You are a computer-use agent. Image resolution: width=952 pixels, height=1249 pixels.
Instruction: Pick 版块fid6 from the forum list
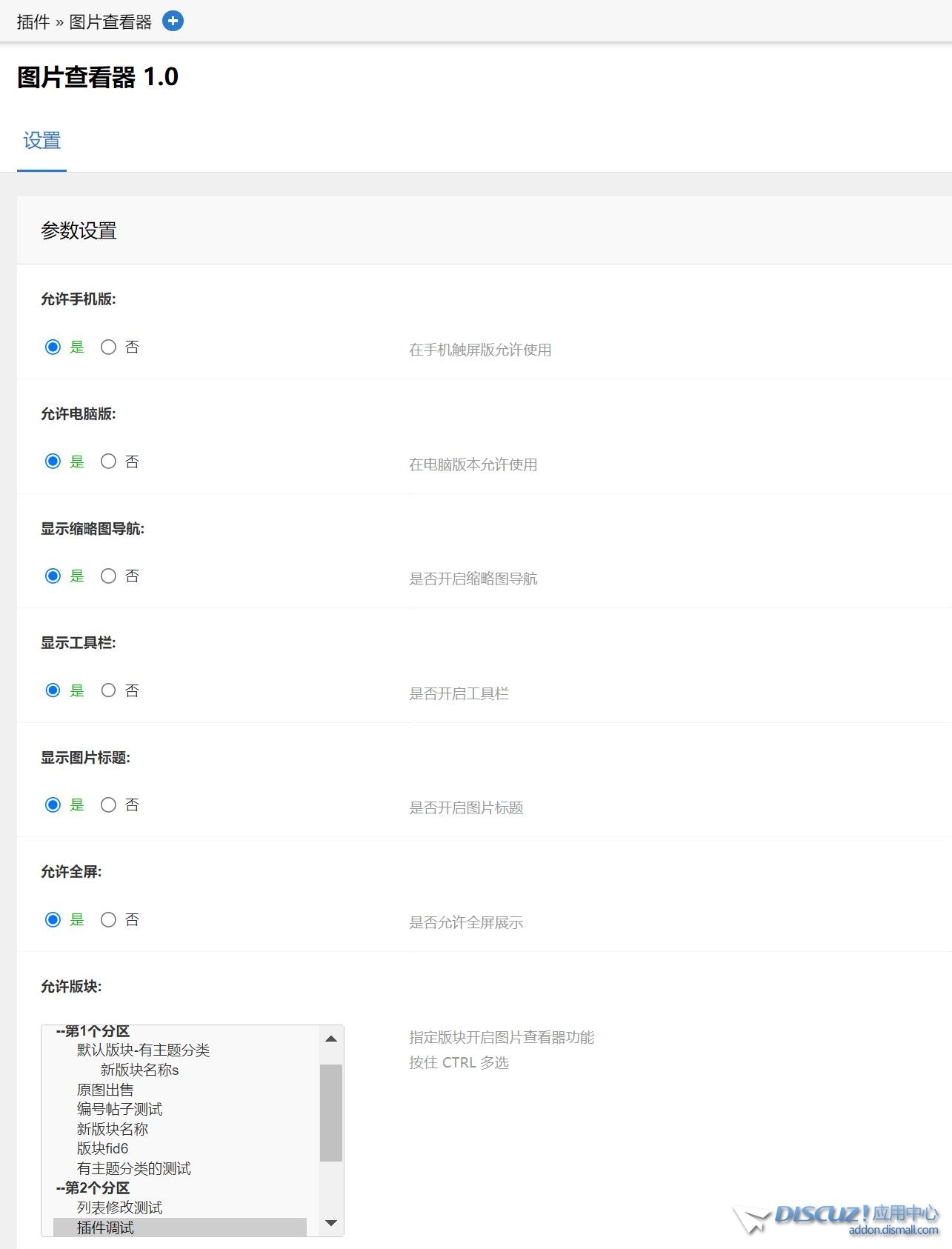point(102,1148)
